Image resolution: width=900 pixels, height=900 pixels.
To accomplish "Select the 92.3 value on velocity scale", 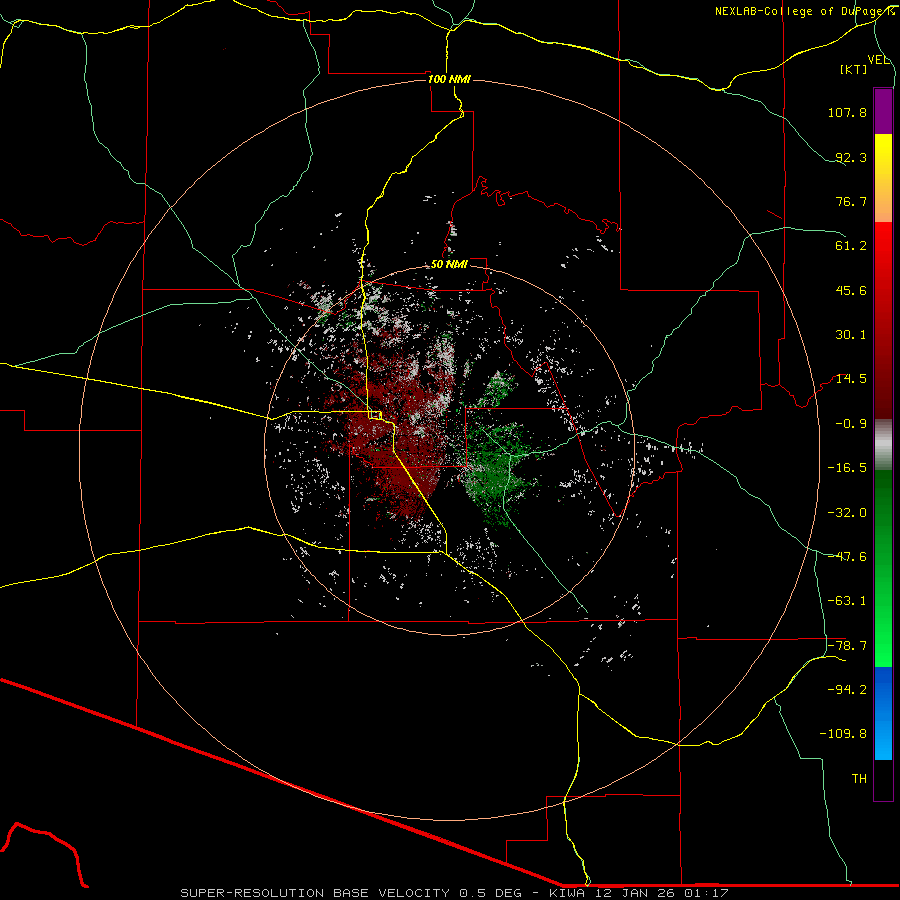I will [851, 157].
